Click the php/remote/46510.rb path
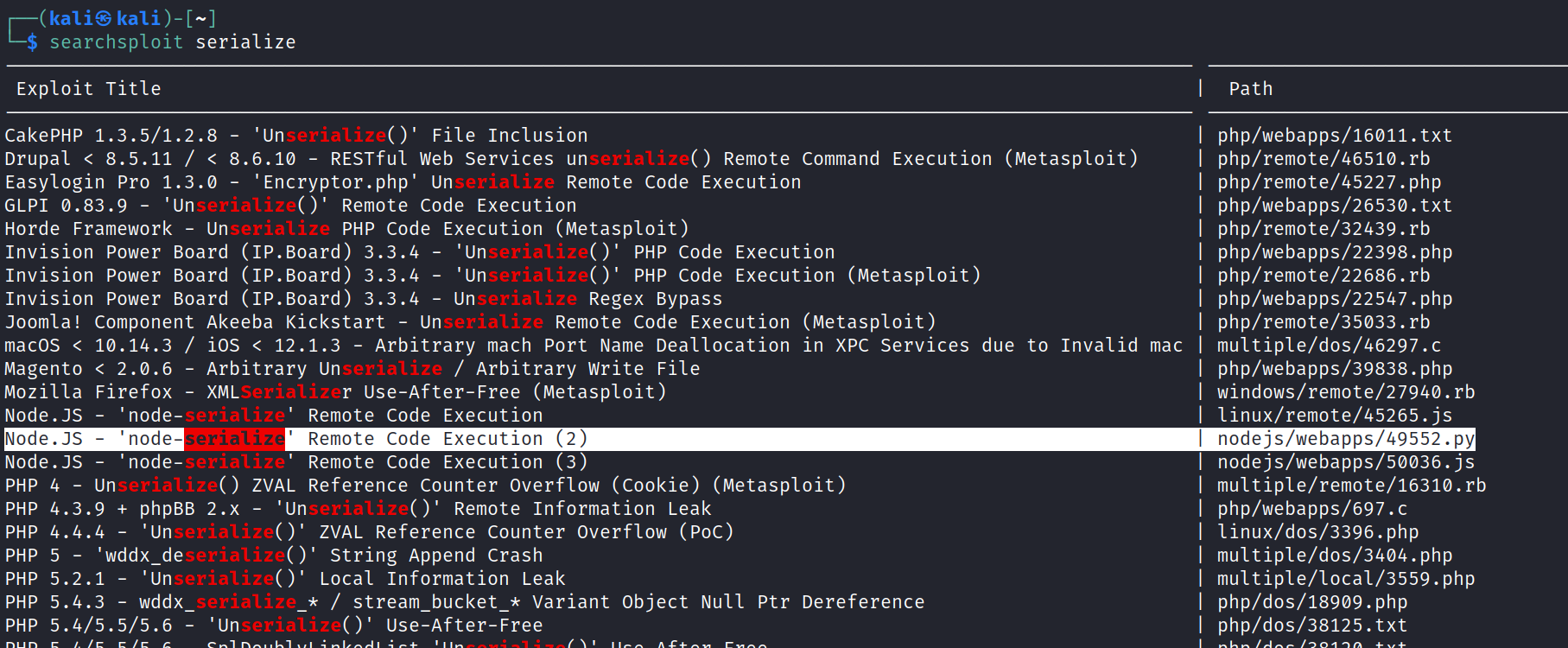 click(1324, 159)
